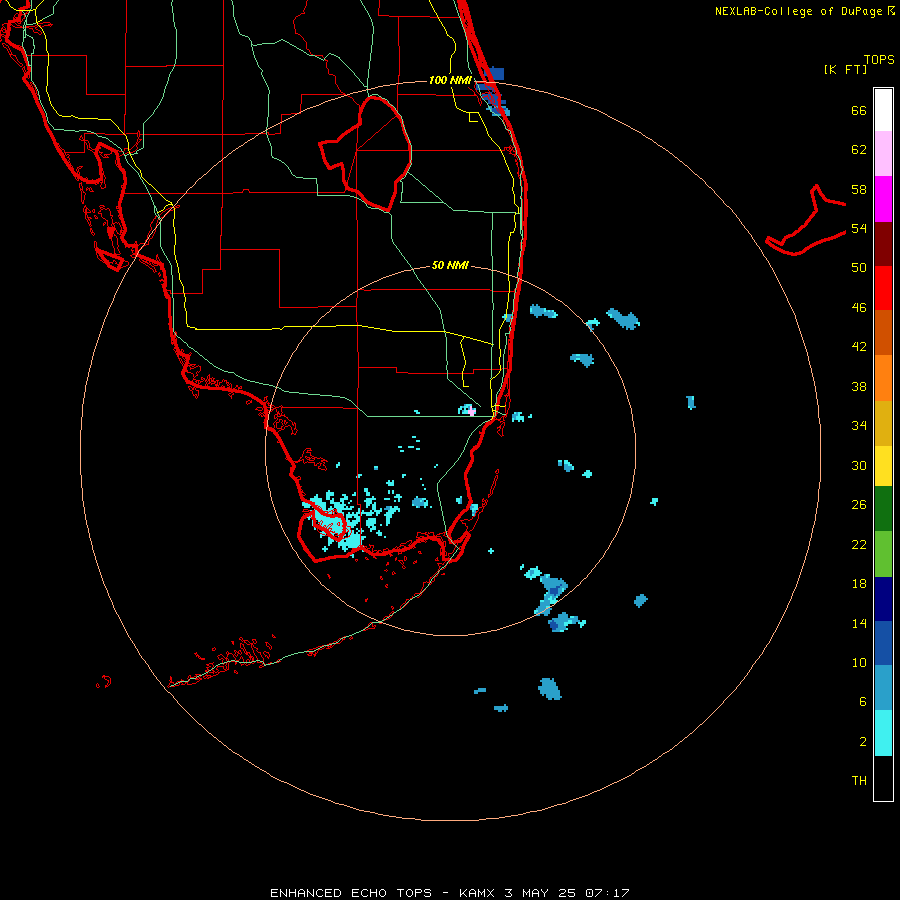Click the legend value "58"
The height and width of the screenshot is (900, 900).
tap(859, 189)
